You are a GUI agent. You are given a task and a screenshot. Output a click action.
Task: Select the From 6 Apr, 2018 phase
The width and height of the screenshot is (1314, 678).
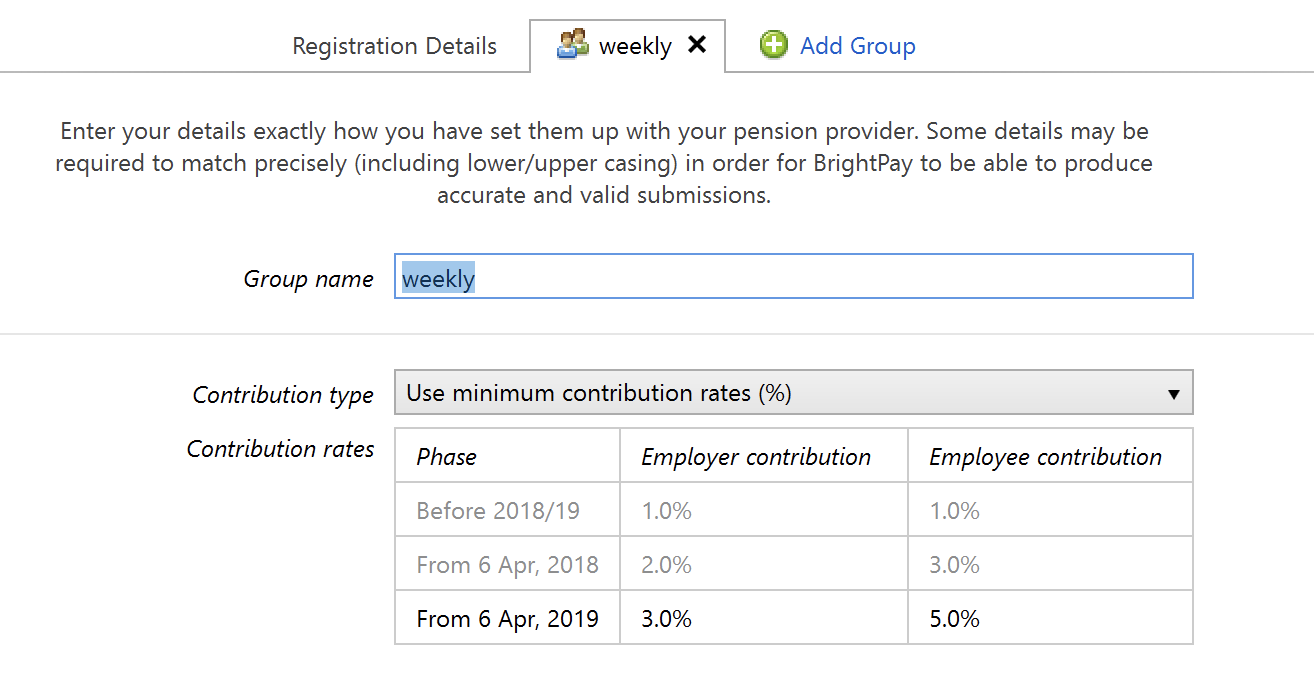[508, 564]
